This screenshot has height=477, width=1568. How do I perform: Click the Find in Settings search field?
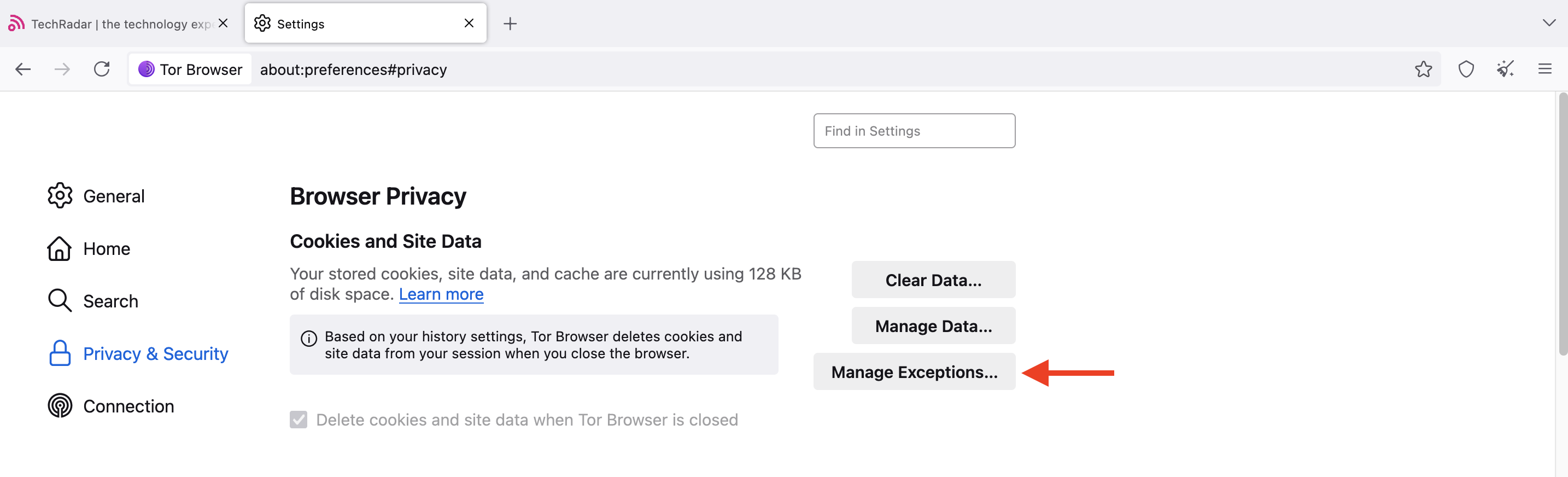tap(914, 131)
